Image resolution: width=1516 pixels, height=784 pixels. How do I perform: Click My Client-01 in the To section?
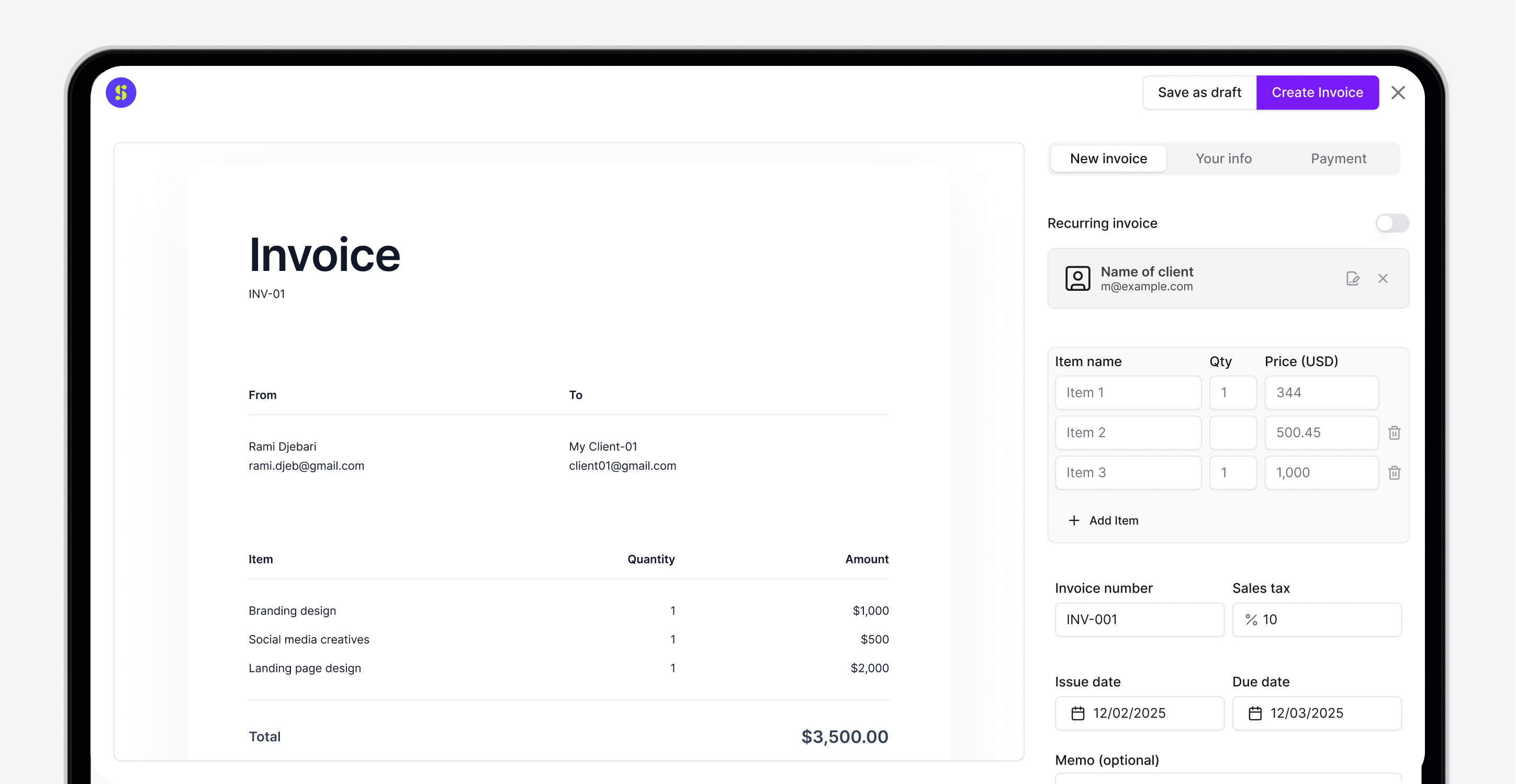click(x=603, y=447)
